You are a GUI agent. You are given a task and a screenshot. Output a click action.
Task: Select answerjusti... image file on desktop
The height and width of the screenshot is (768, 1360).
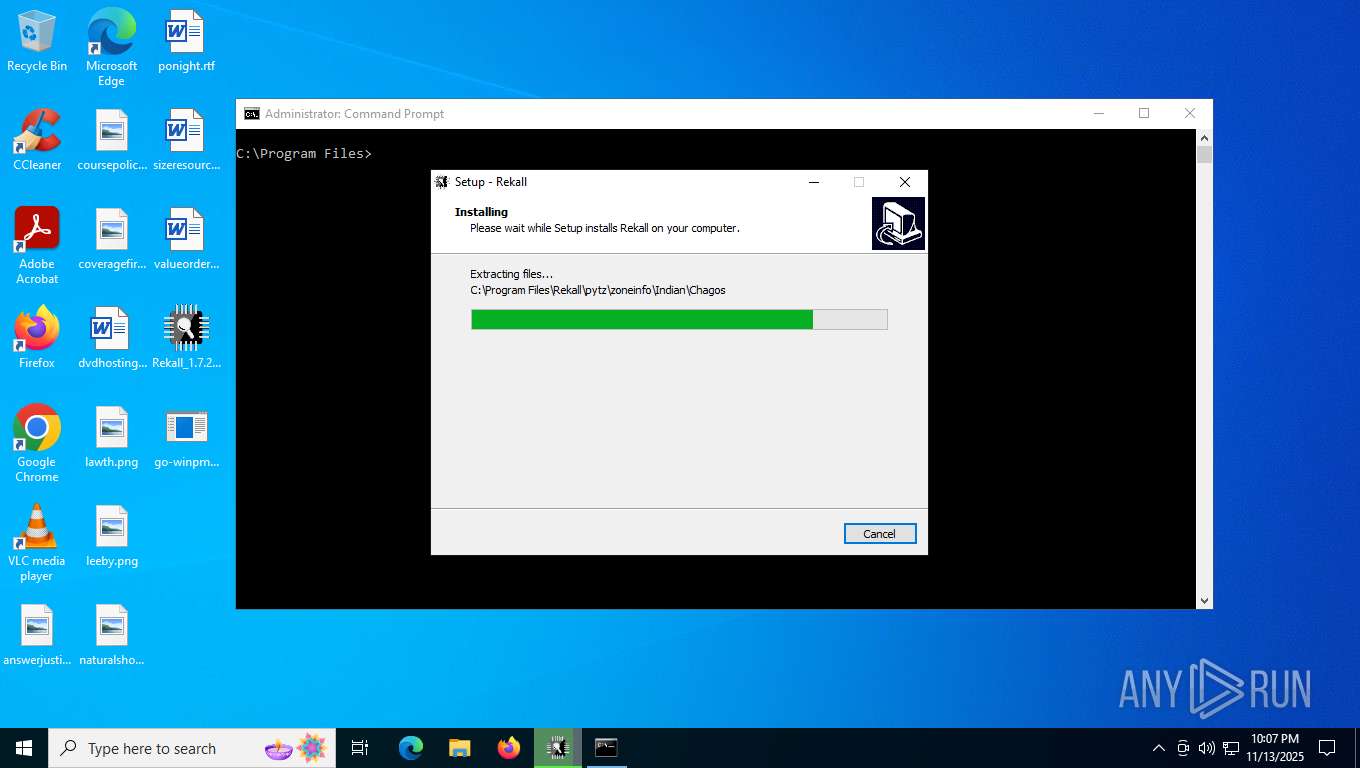tap(37, 635)
